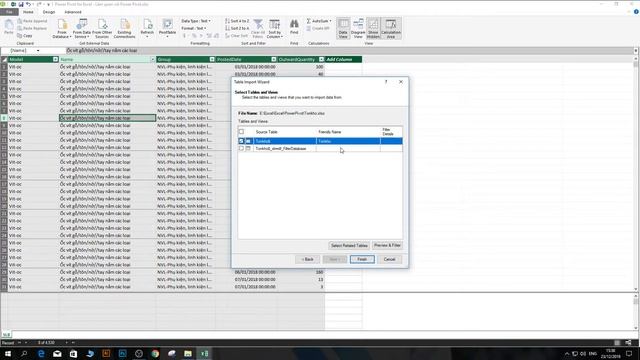Open the Windows Start menu

[x=8, y=353]
